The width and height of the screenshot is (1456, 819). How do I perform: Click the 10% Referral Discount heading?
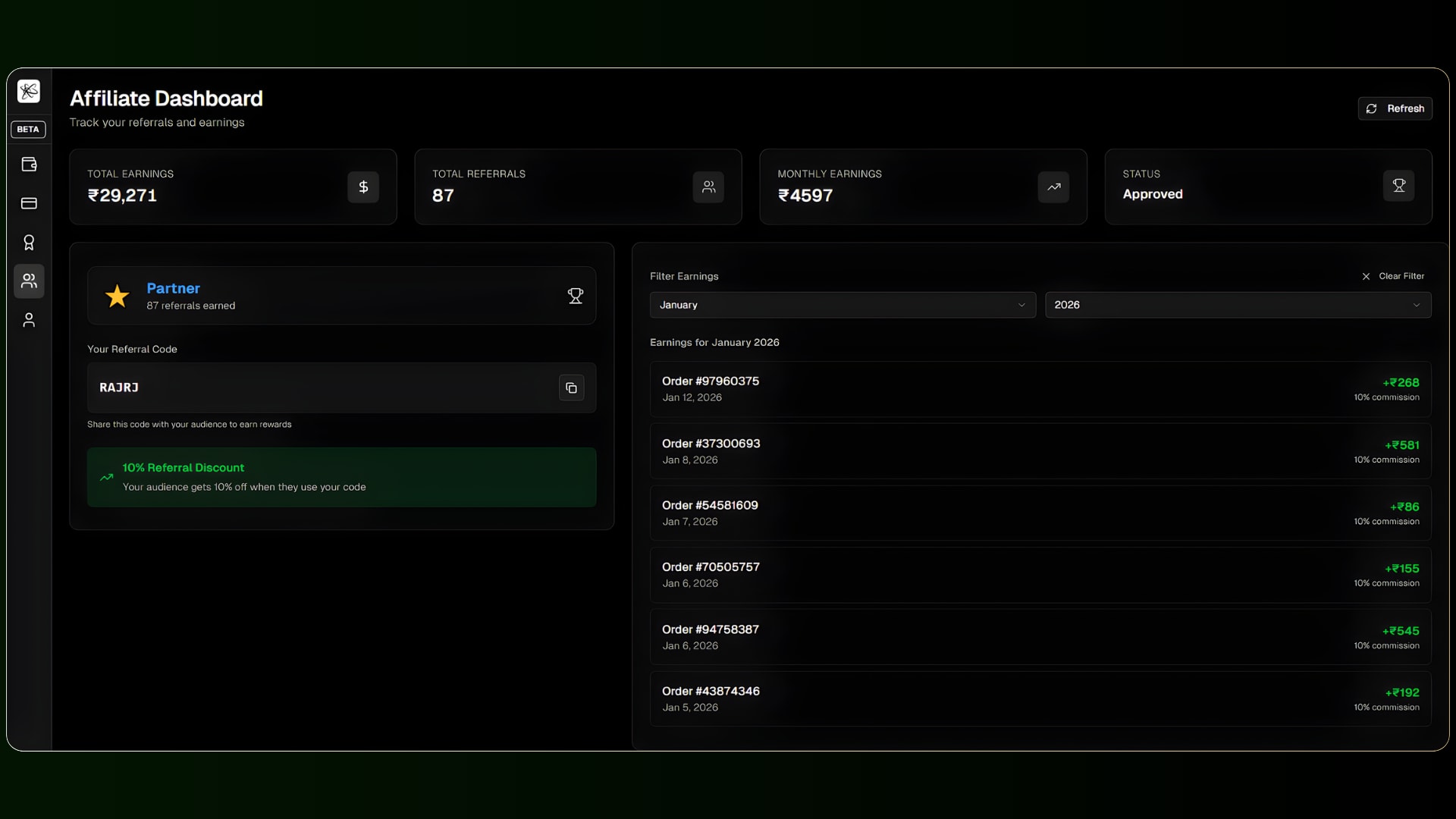(x=184, y=468)
